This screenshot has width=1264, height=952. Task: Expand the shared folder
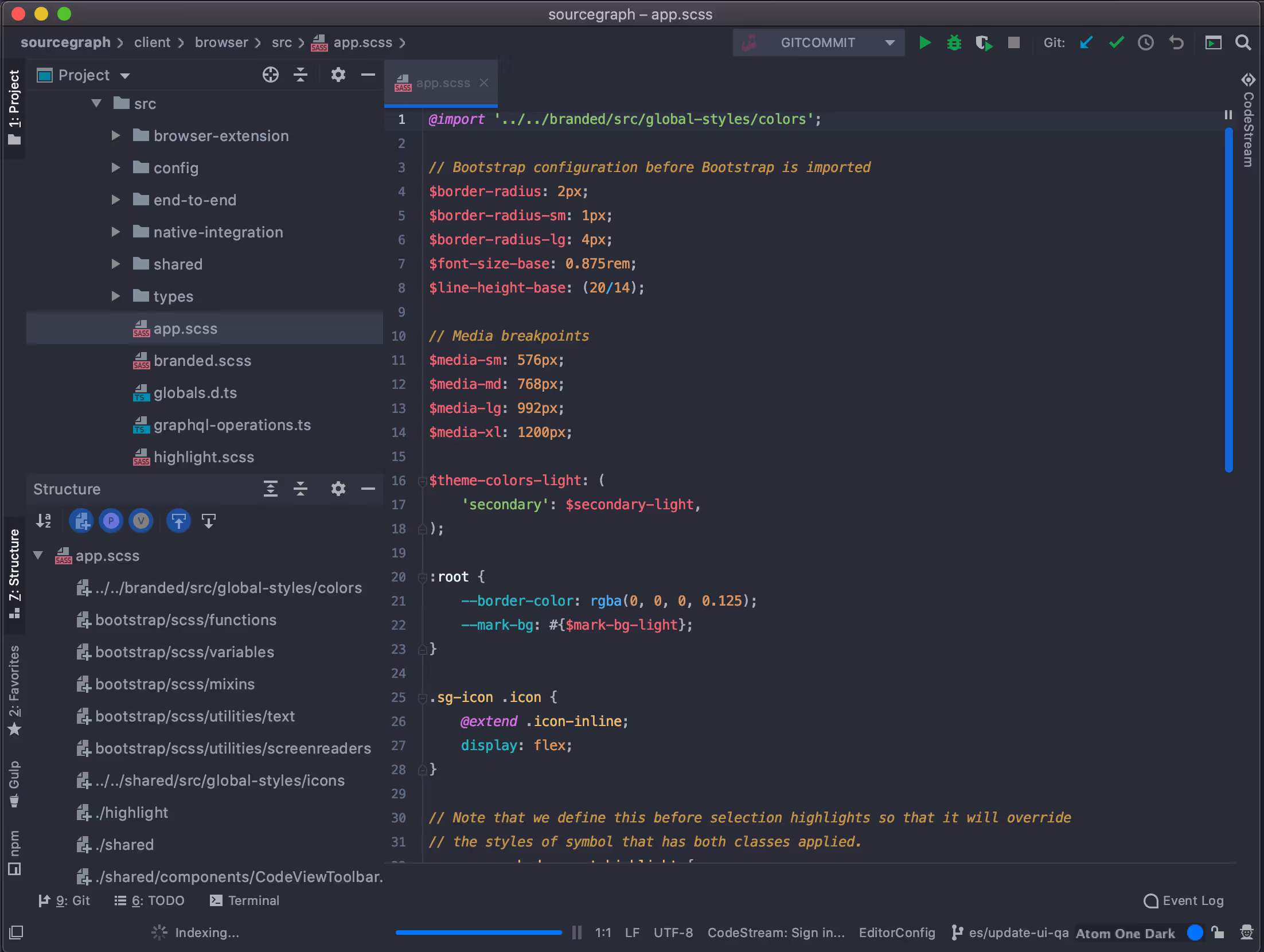[116, 264]
